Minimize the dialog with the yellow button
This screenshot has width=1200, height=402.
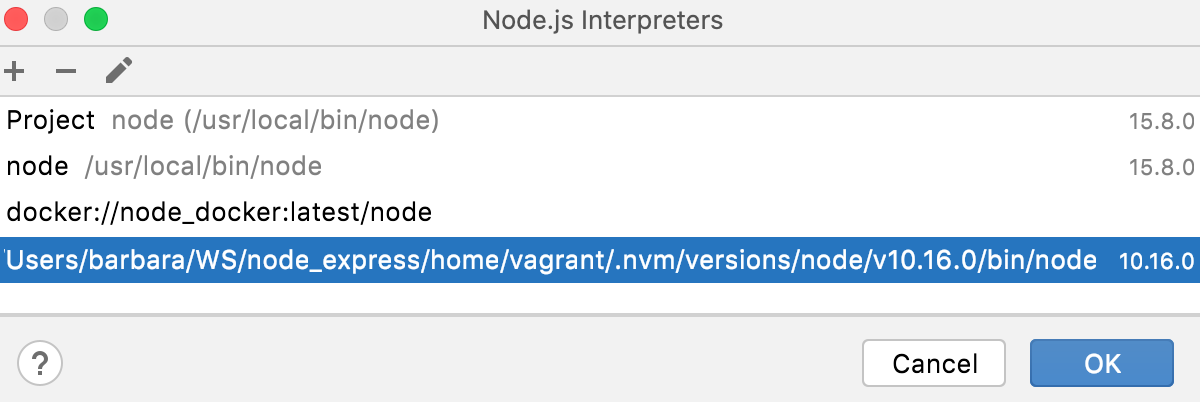coord(58,19)
